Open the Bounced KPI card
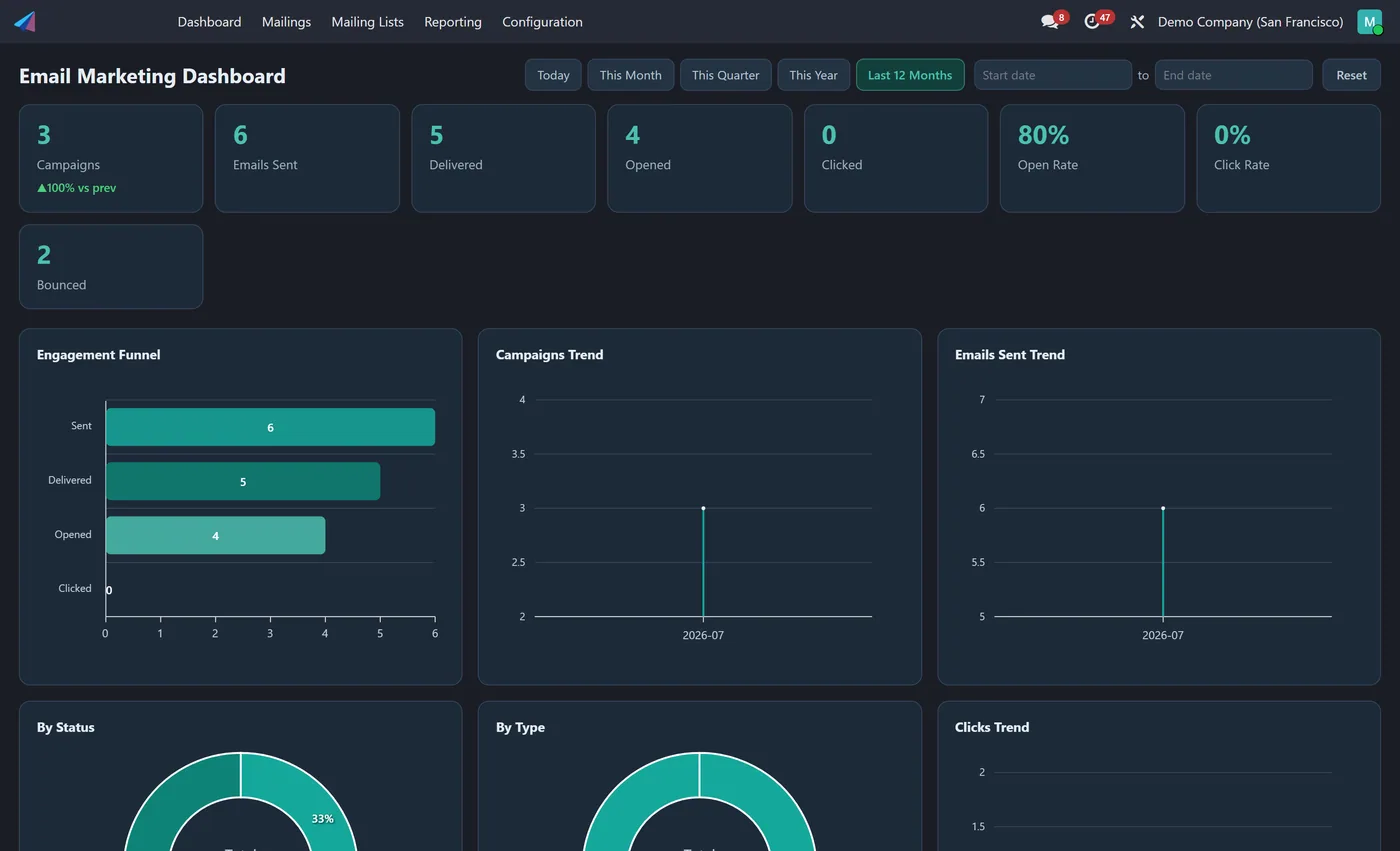 click(x=111, y=266)
